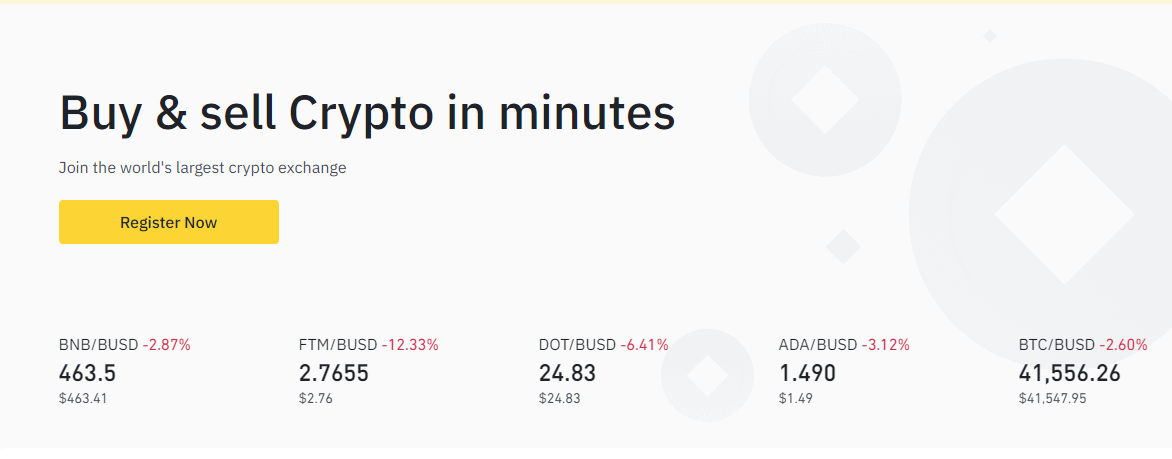Open the DOT/BUSD trading pair
This screenshot has width=1172, height=459.
pos(577,345)
